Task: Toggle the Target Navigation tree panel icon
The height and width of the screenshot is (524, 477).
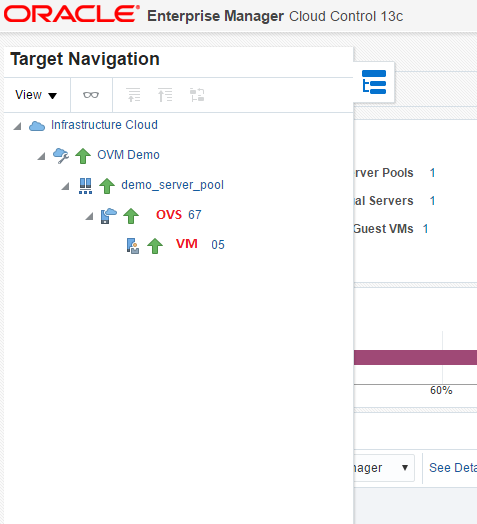Action: 374,82
